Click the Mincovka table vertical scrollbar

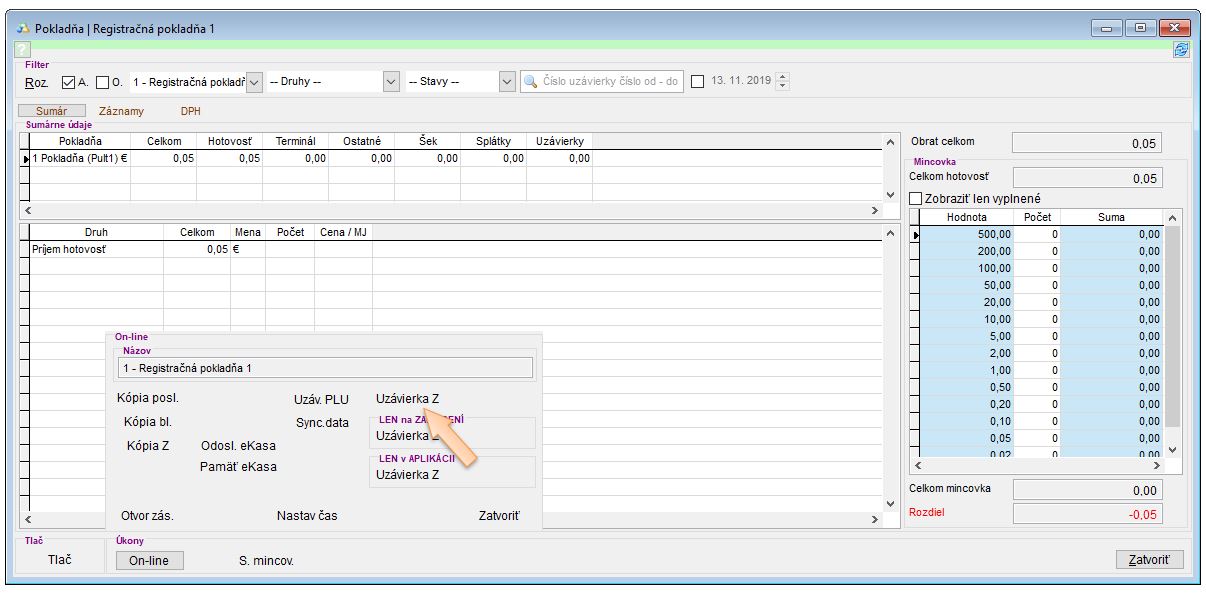(1173, 330)
